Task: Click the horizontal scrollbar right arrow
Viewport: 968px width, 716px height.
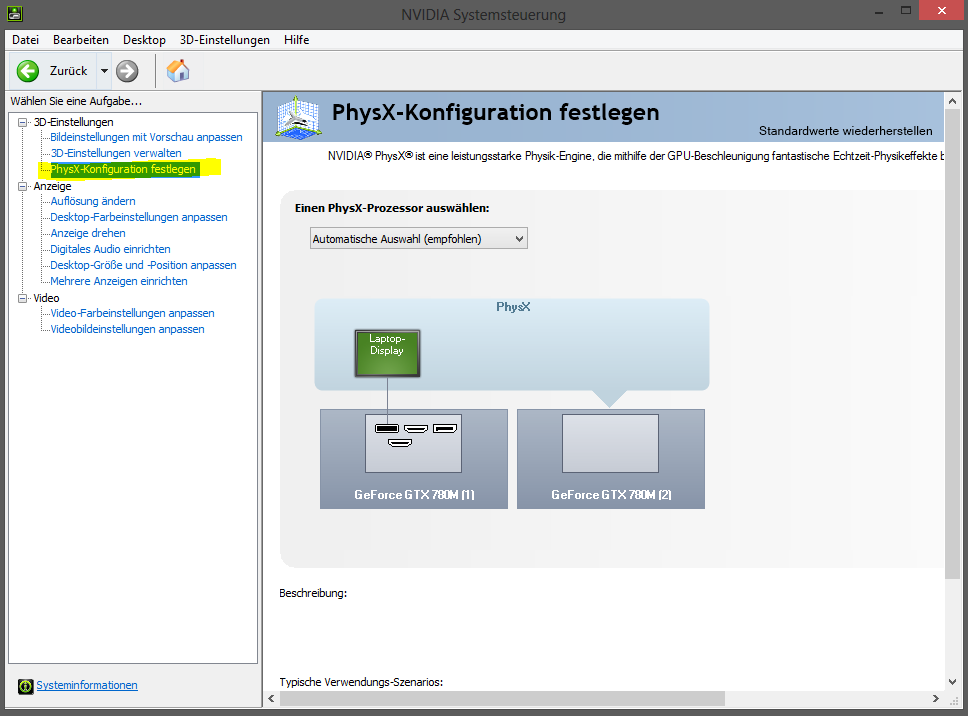Action: click(x=936, y=699)
